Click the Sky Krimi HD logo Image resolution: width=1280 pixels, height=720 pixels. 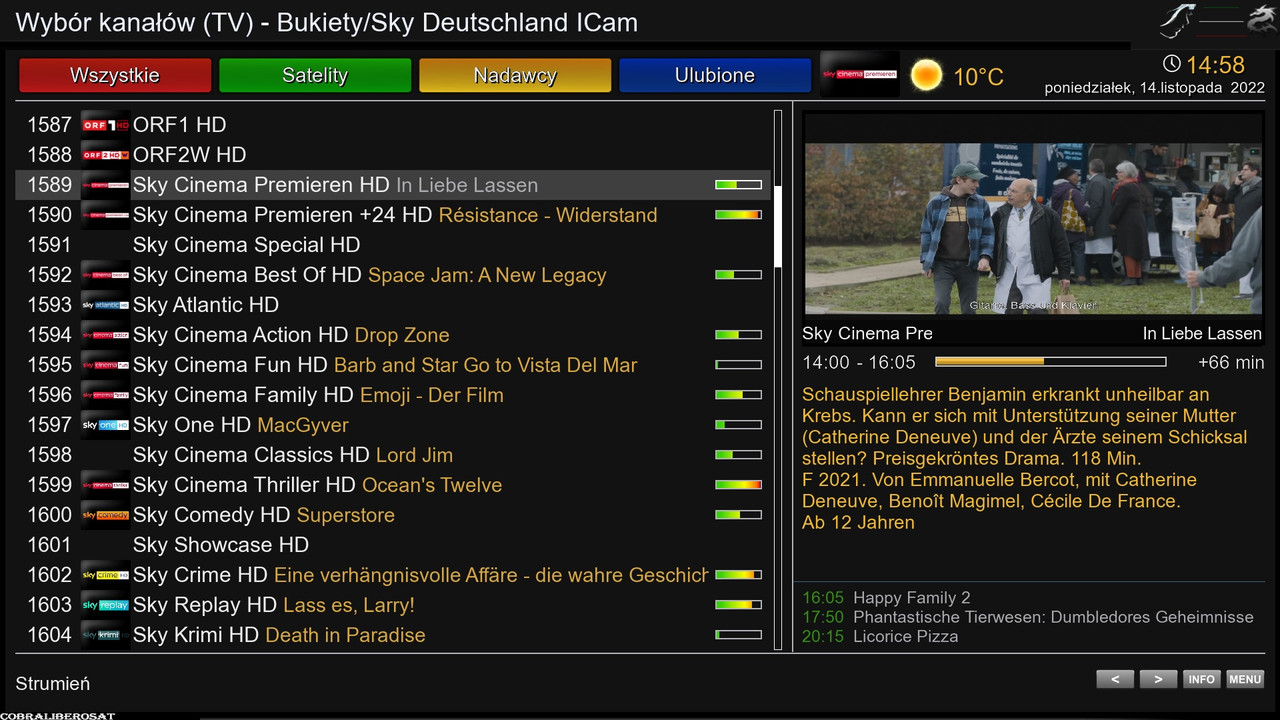[x=105, y=635]
